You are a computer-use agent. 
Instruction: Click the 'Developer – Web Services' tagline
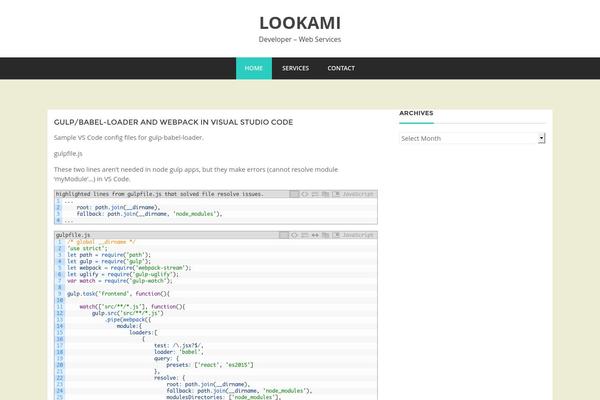(300, 39)
